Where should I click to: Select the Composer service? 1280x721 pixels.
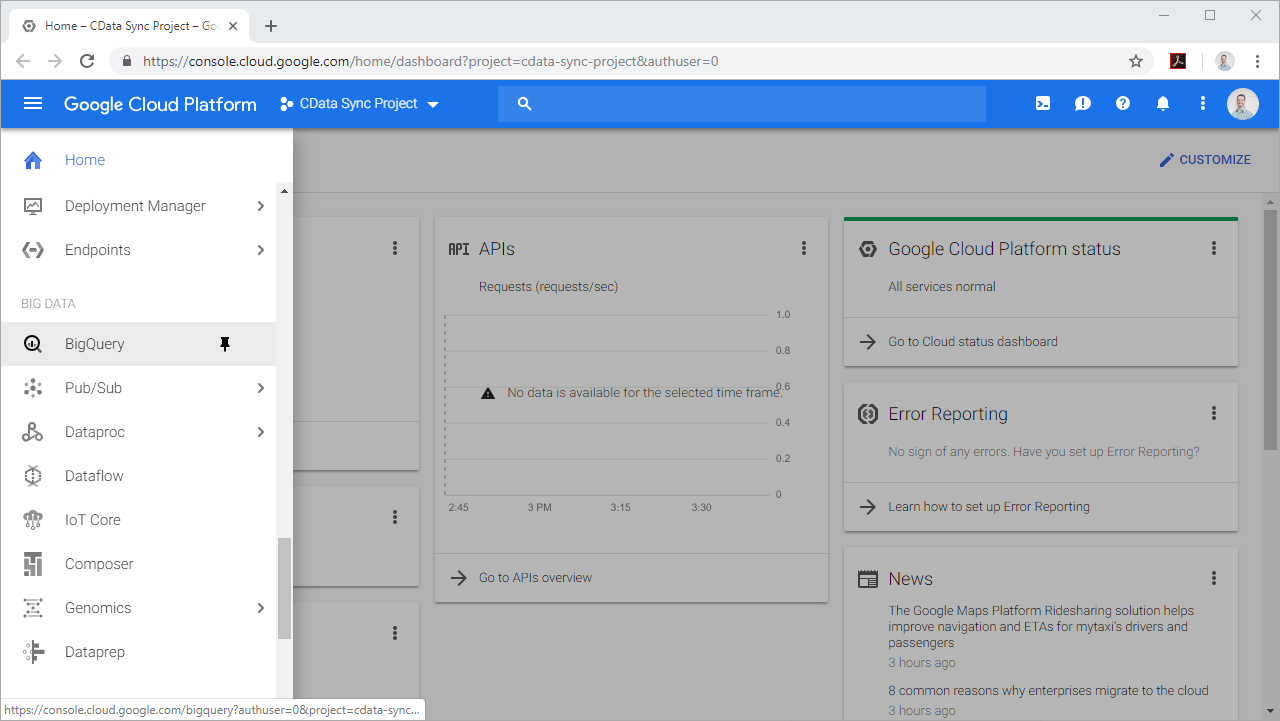[99, 563]
